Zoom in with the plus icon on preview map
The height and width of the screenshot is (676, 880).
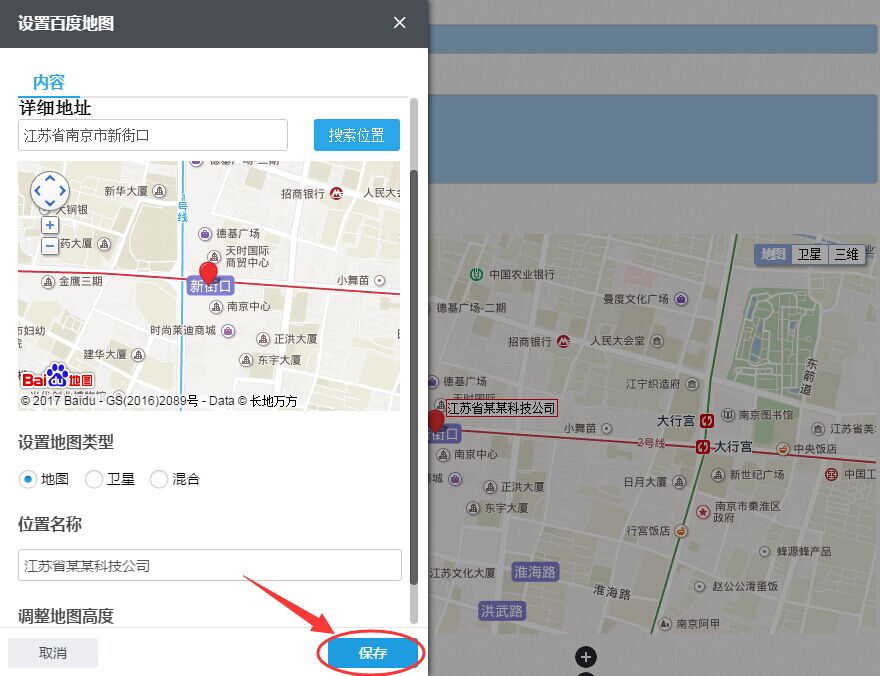coord(50,224)
